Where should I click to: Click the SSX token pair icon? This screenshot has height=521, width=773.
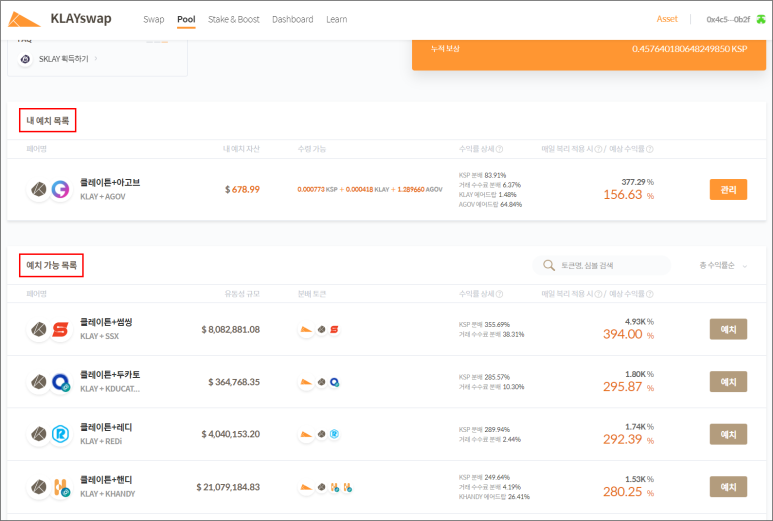[x=60, y=329]
